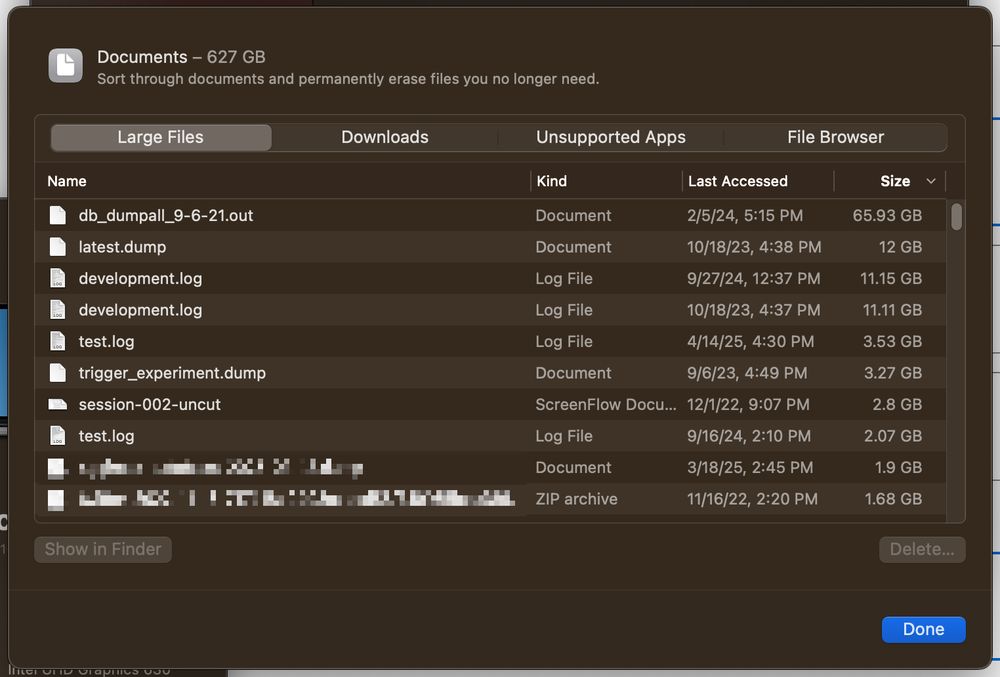Click the ScreenFlow icon for session-002-uncut
This screenshot has height=677, width=1000.
[58, 404]
